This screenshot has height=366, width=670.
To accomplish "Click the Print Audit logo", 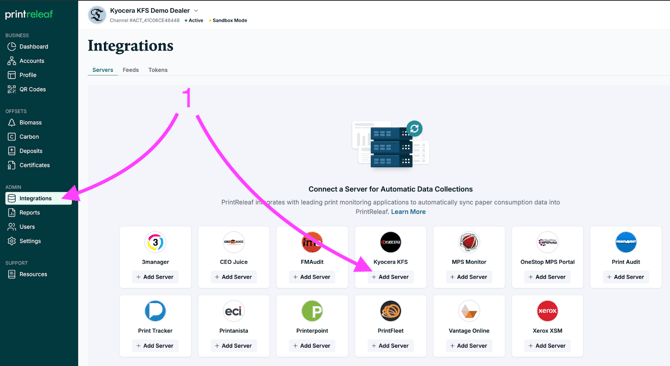I will tap(626, 242).
